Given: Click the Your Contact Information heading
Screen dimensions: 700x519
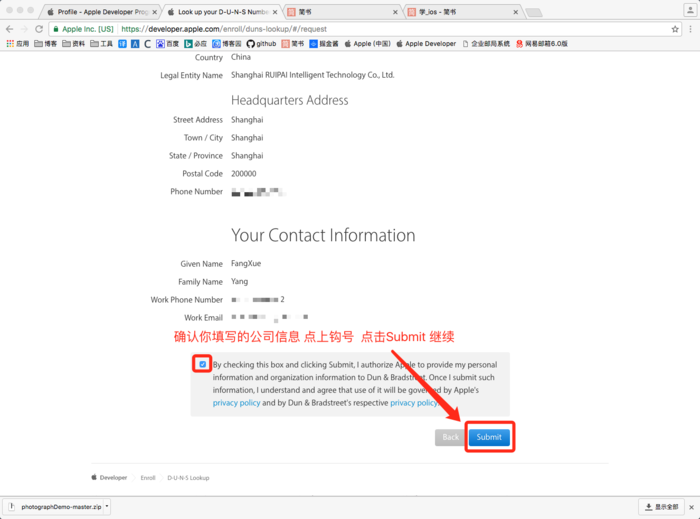Looking at the screenshot, I should click(x=323, y=235).
